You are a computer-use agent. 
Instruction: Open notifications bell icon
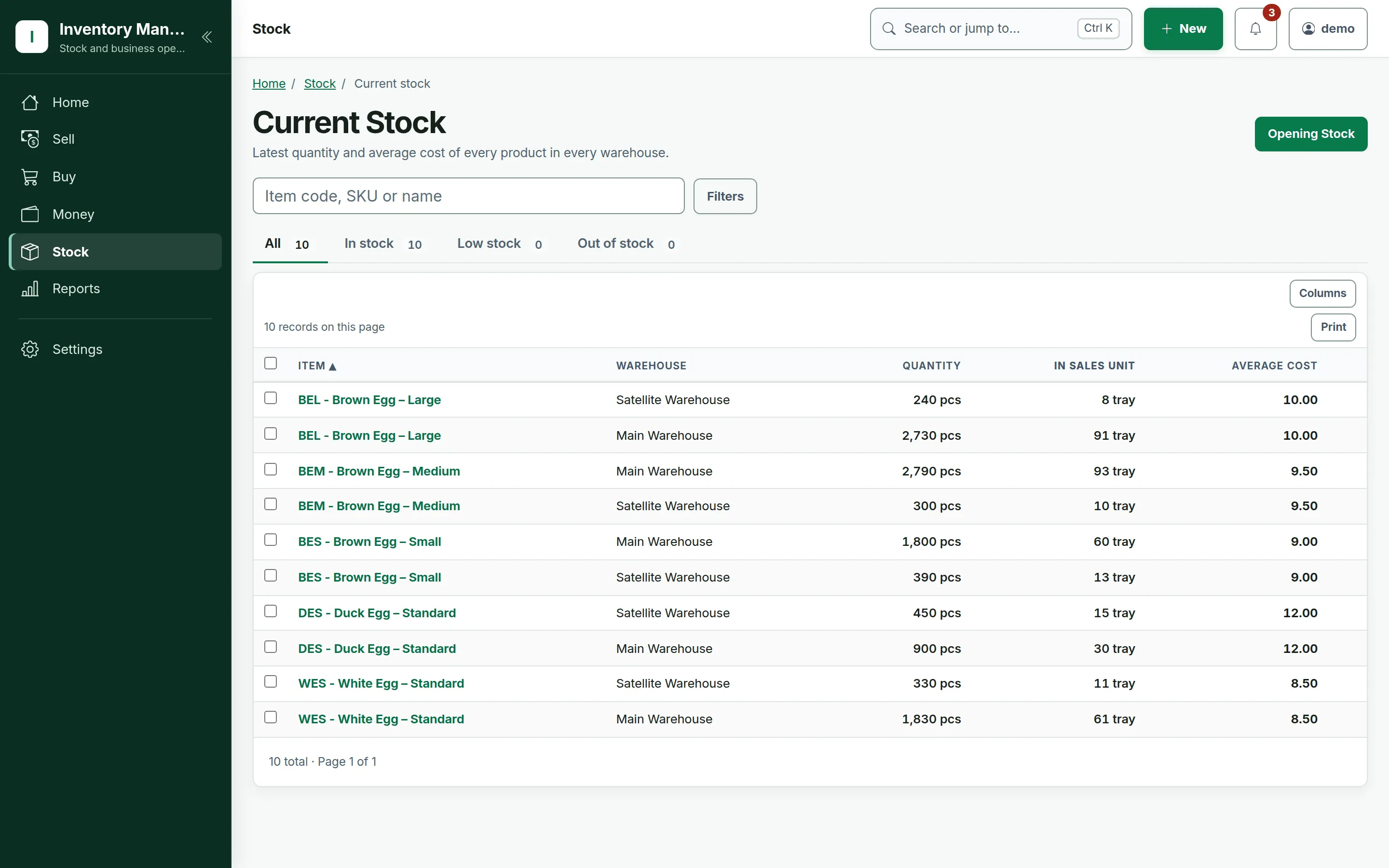[x=1255, y=29]
